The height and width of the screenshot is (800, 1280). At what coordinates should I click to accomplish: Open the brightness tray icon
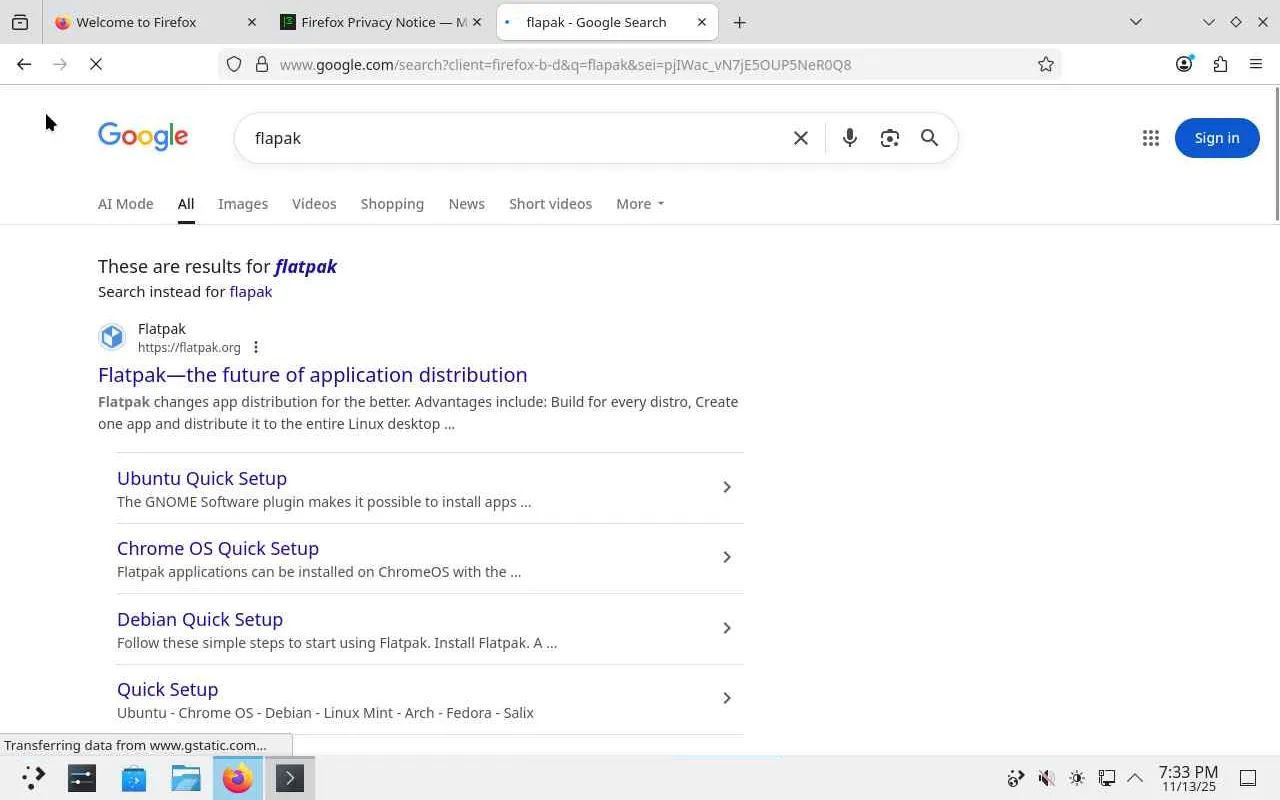1077,778
